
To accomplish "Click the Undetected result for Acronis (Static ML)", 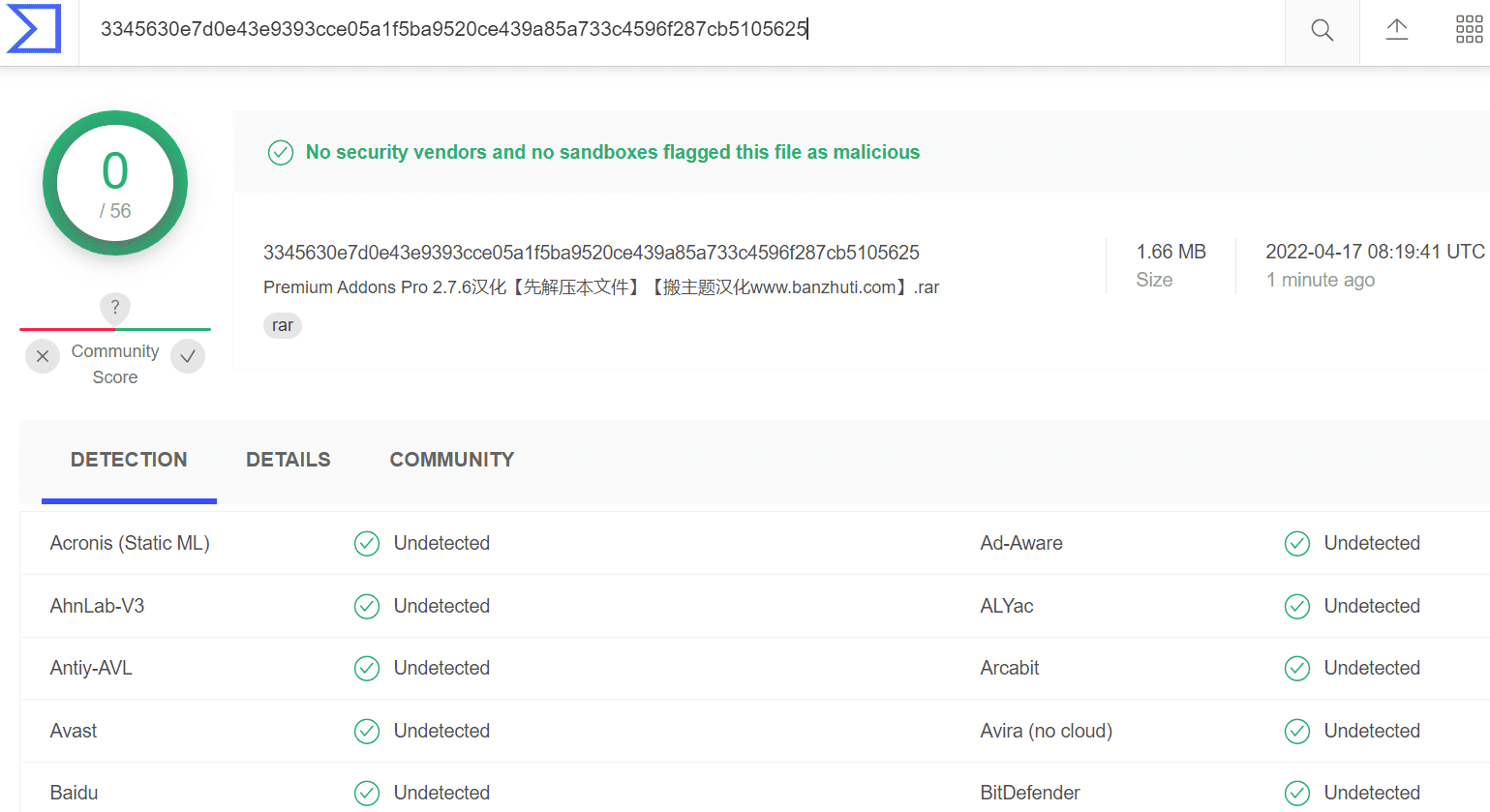I will 441,543.
